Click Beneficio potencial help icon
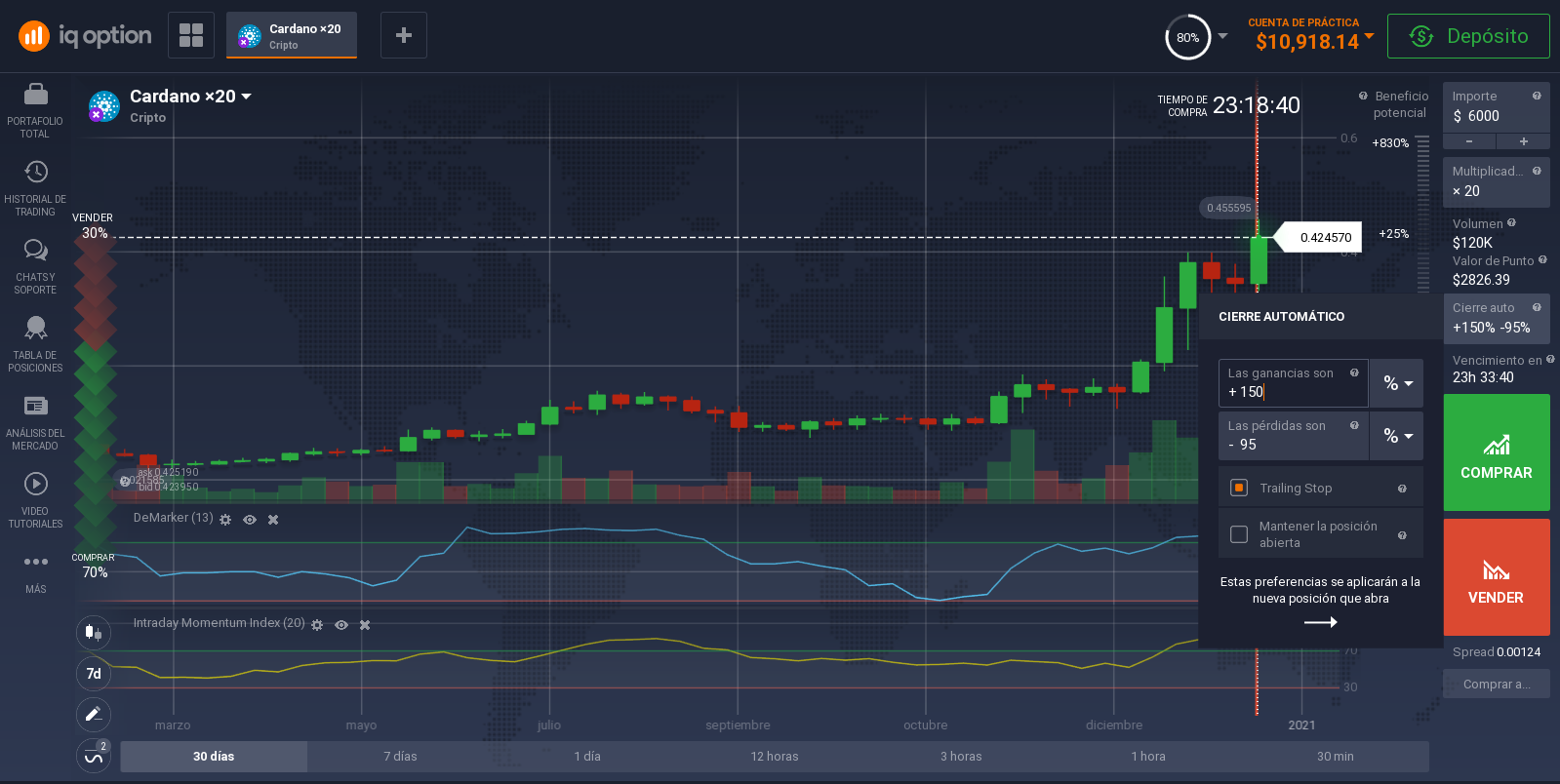This screenshot has width=1560, height=784. 1363,96
